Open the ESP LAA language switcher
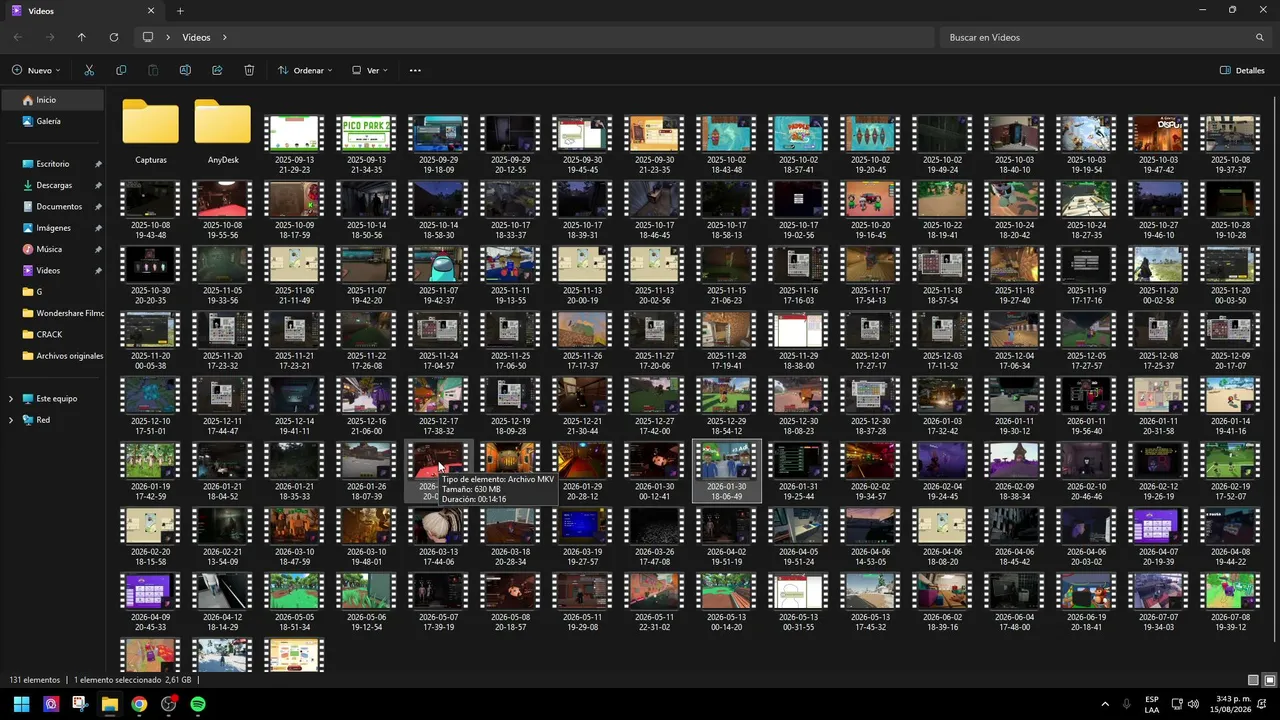Viewport: 1280px width, 720px height. coord(1152,704)
